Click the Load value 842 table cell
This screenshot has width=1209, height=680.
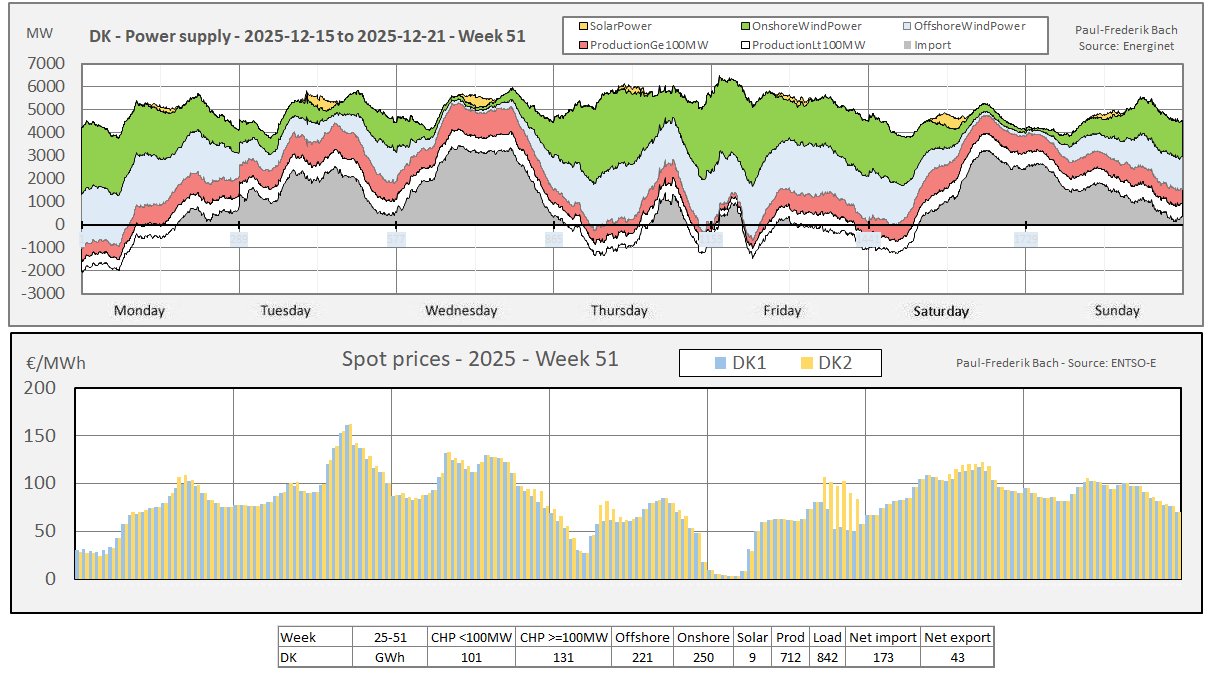coord(827,657)
